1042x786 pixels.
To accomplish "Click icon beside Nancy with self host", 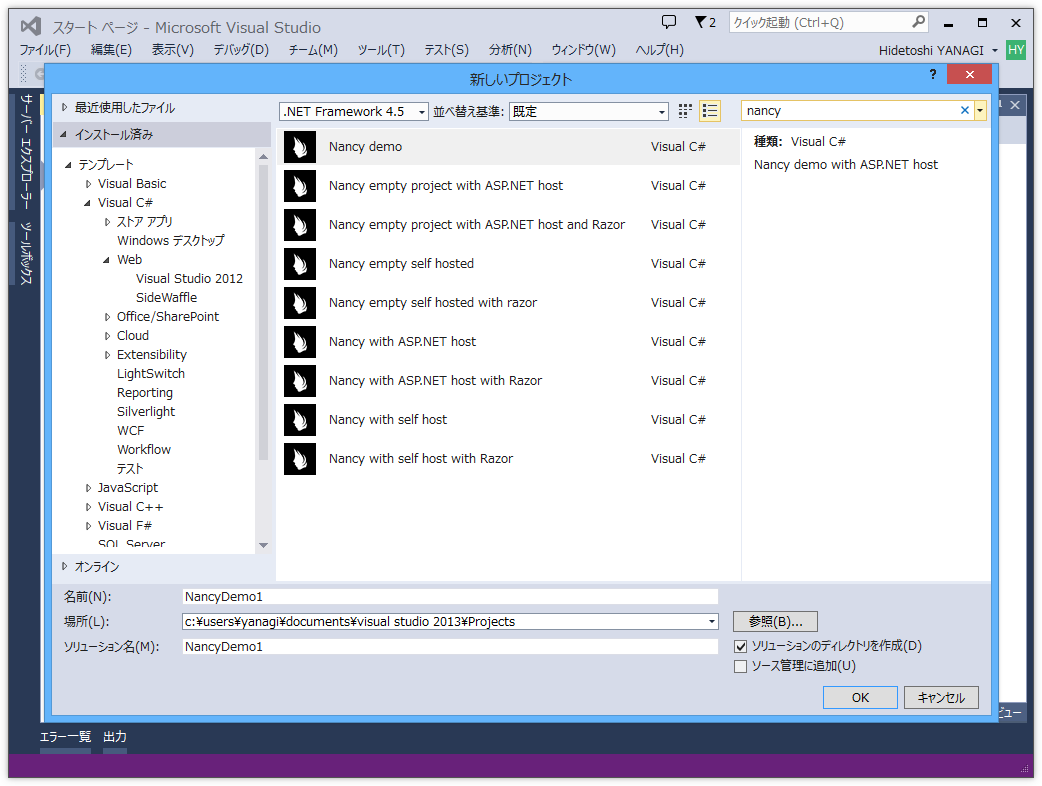I will pos(300,420).
